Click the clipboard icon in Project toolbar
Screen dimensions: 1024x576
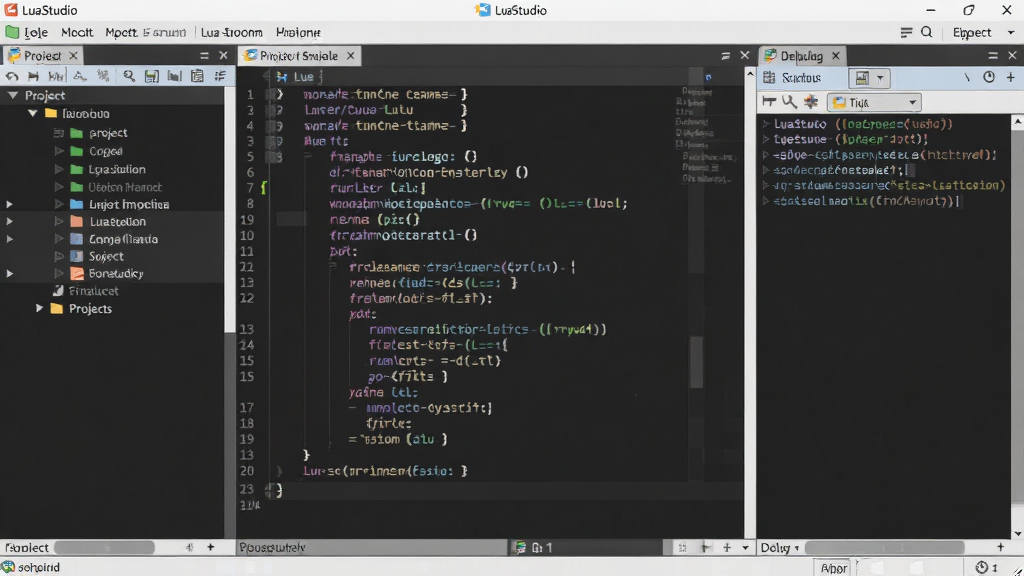tap(197, 76)
